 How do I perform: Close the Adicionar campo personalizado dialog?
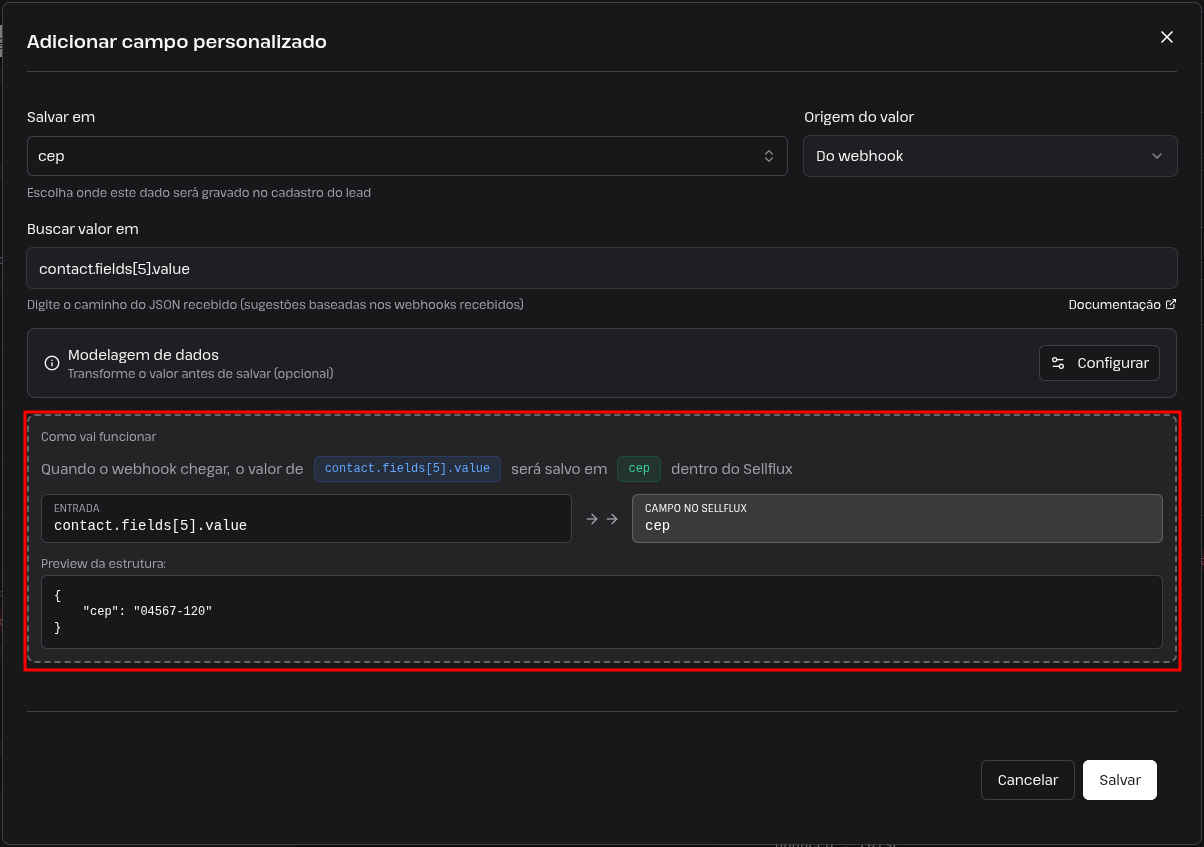click(1166, 37)
